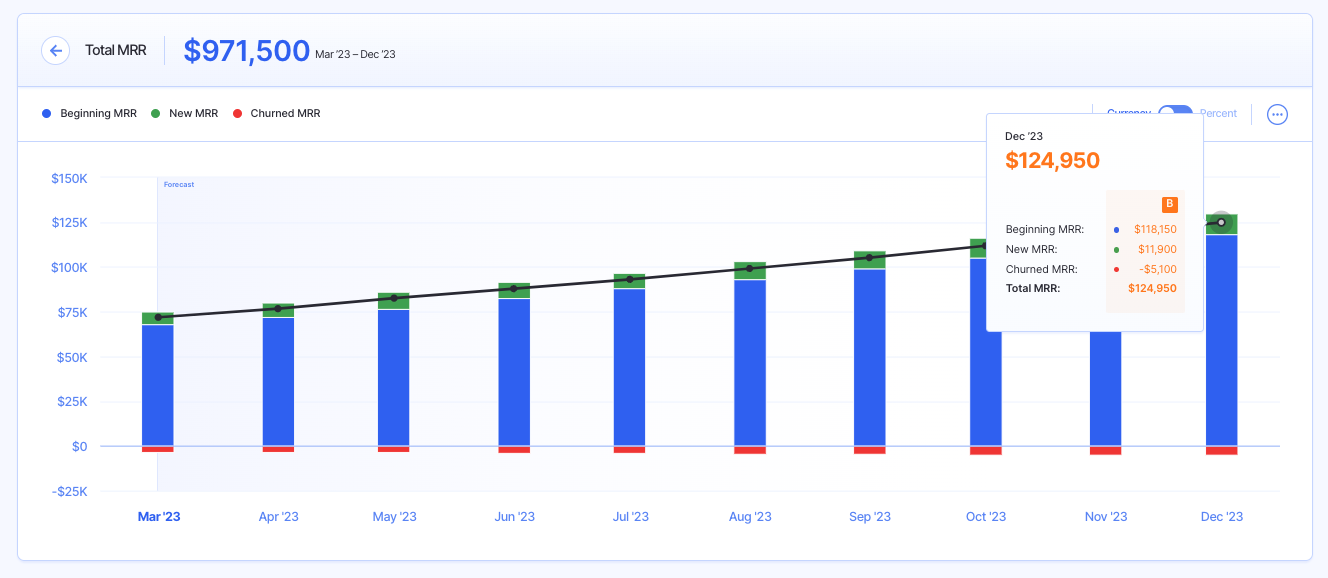Click the orange B badge in tooltip
1328x578 pixels.
[x=1169, y=205]
